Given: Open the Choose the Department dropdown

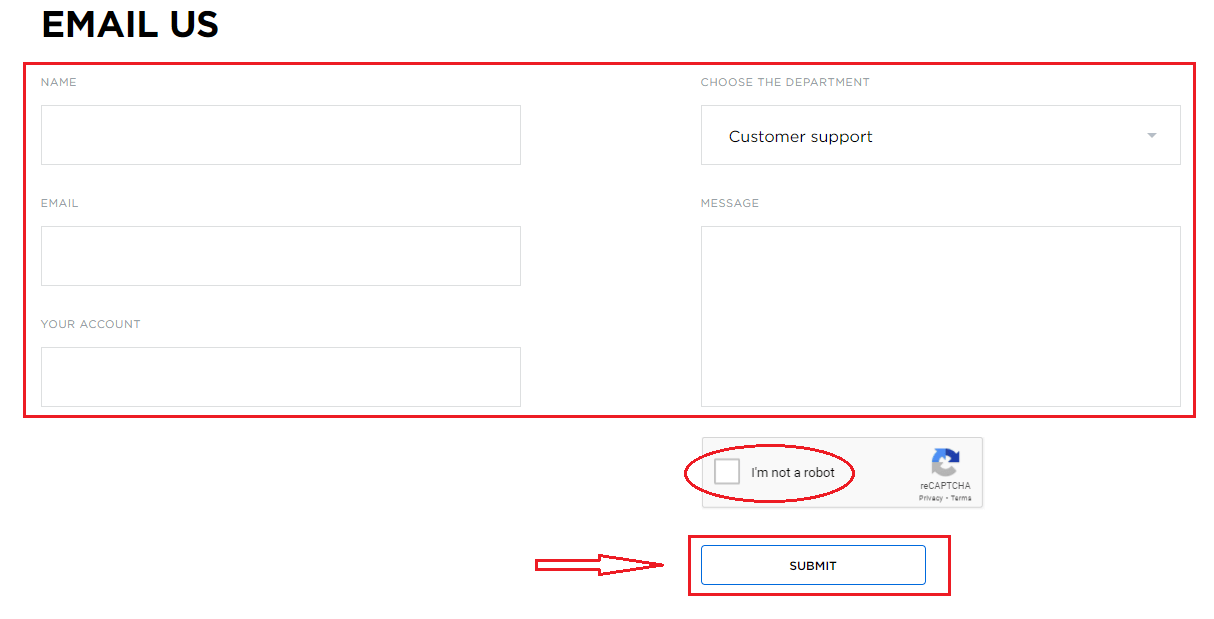Looking at the screenshot, I should tap(940, 135).
